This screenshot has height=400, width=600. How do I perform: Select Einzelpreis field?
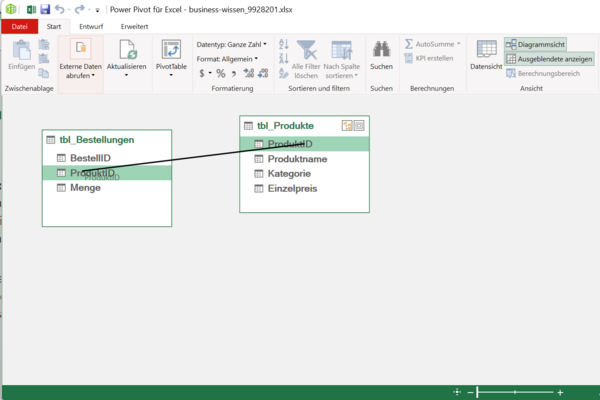point(305,188)
